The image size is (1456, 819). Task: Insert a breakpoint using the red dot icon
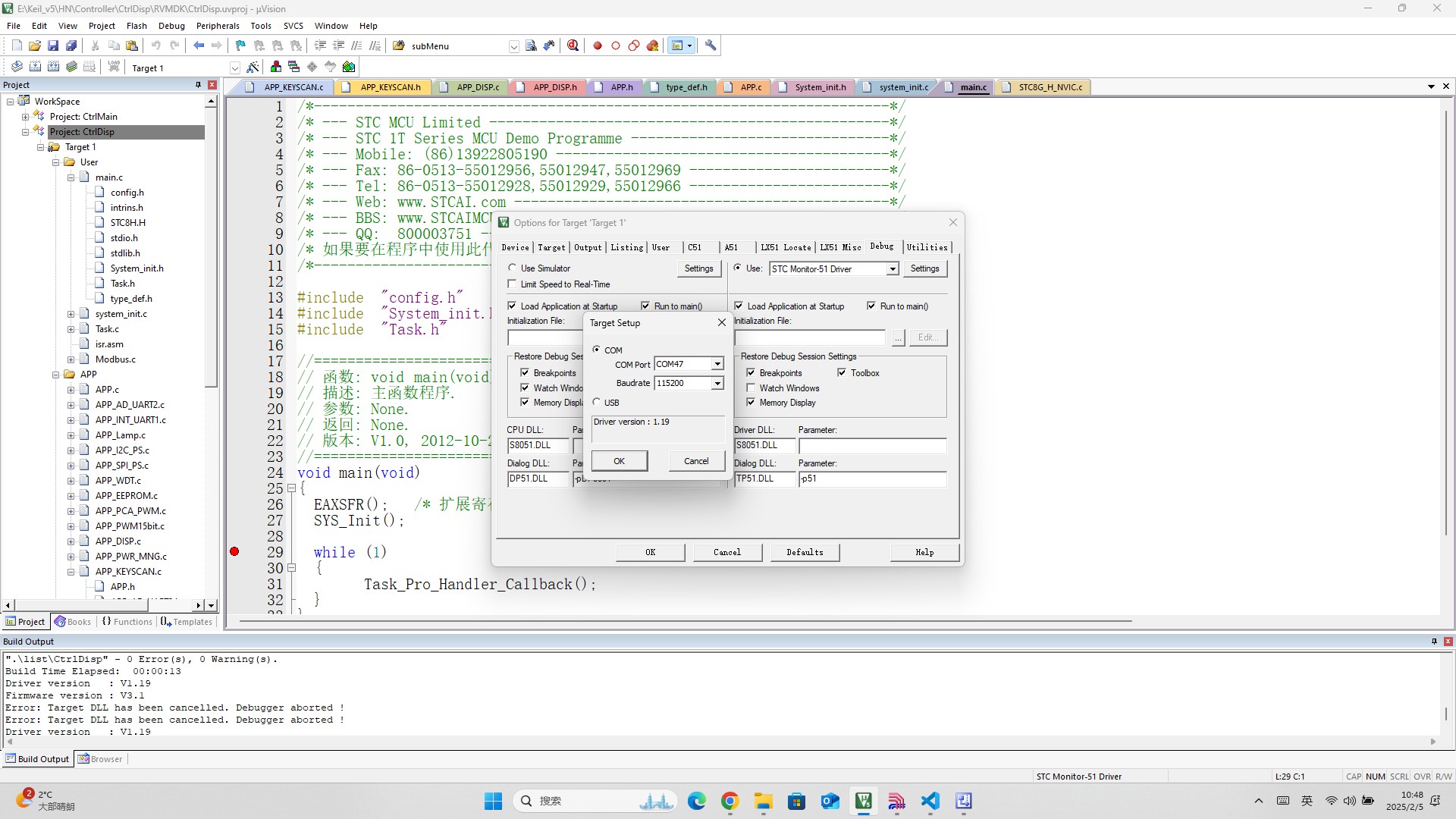pos(598,45)
